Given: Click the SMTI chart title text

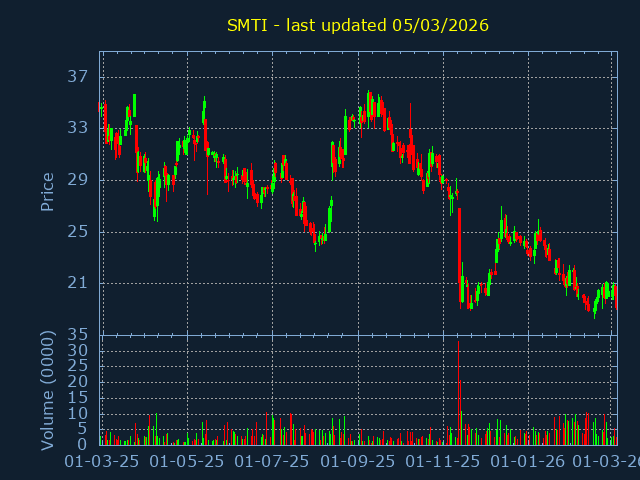Looking at the screenshot, I should 357,25.
